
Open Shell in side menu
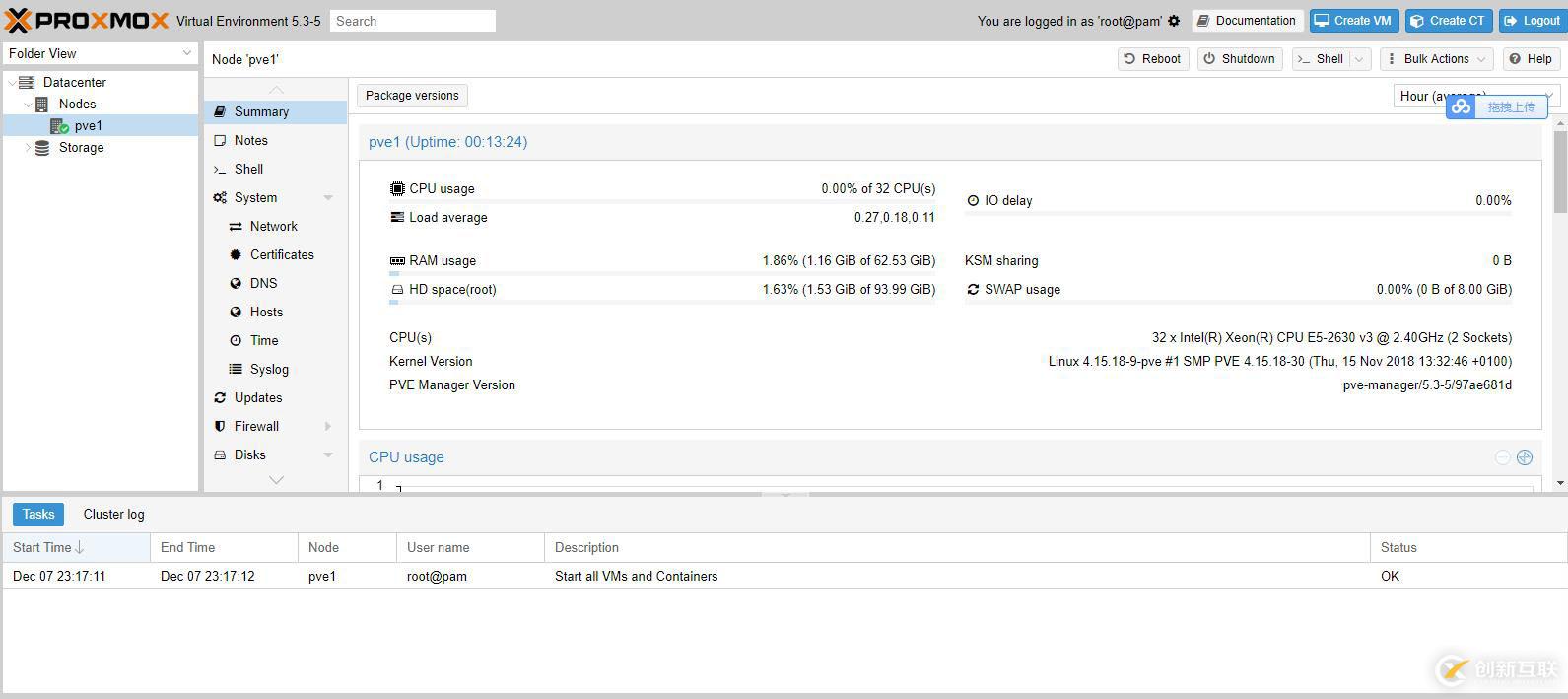point(275,169)
